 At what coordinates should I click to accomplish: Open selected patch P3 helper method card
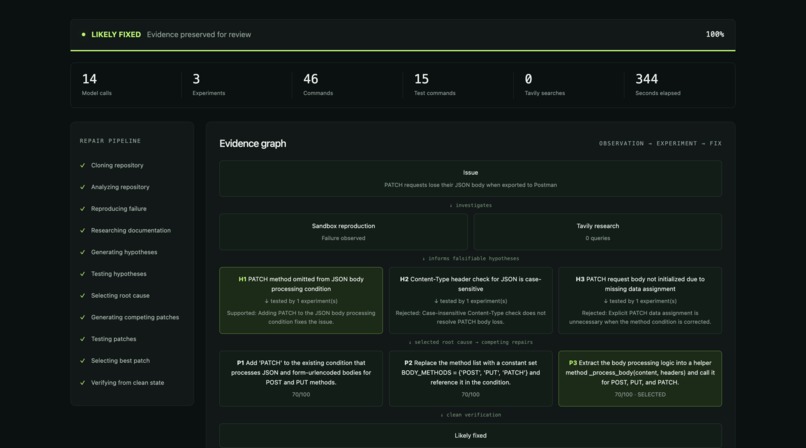point(640,379)
